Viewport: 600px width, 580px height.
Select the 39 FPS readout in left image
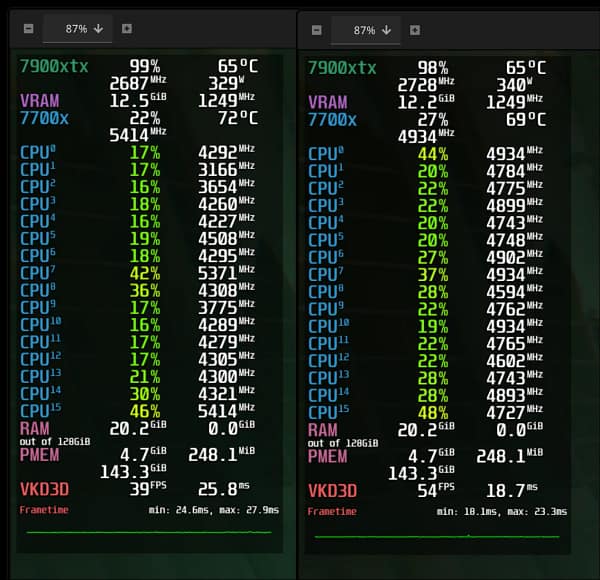[x=144, y=491]
